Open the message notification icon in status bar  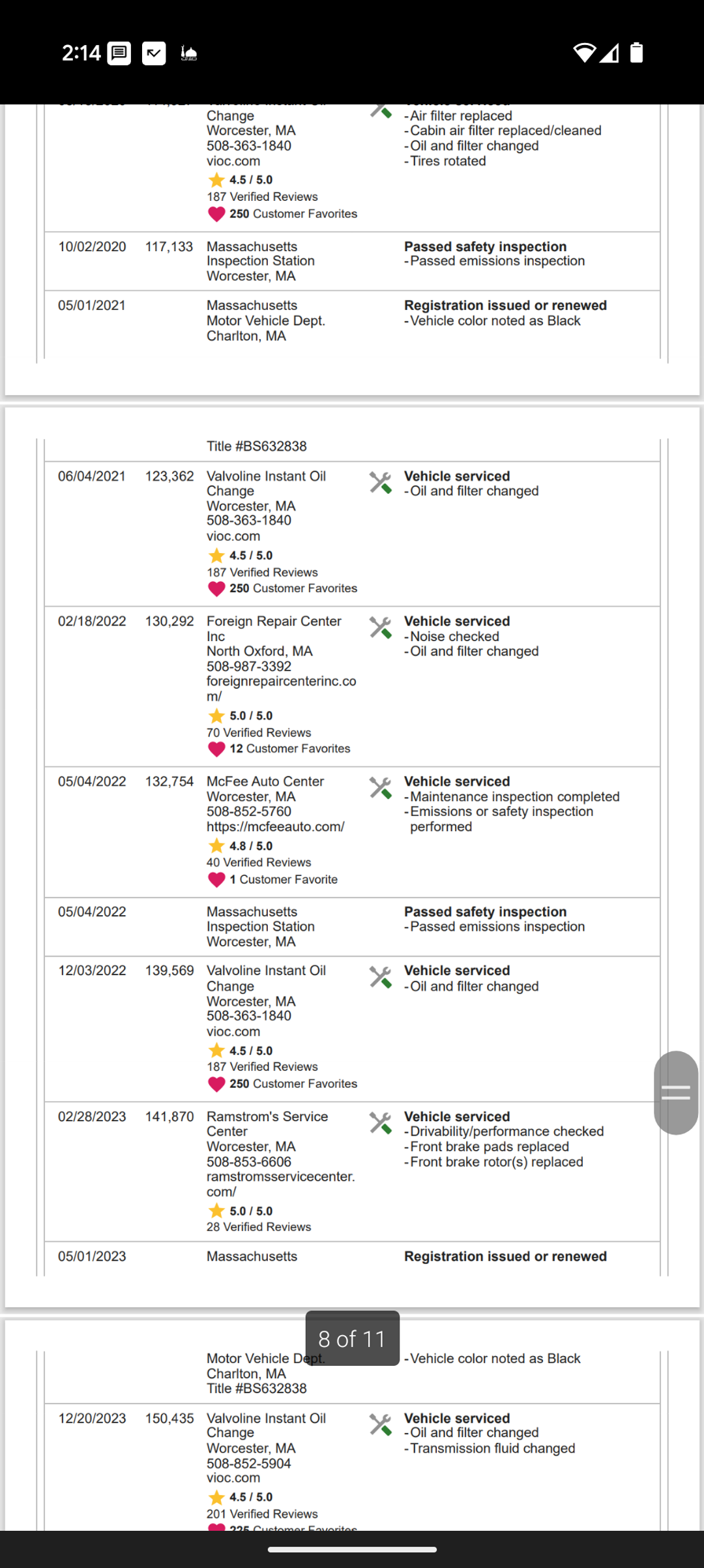(x=119, y=53)
